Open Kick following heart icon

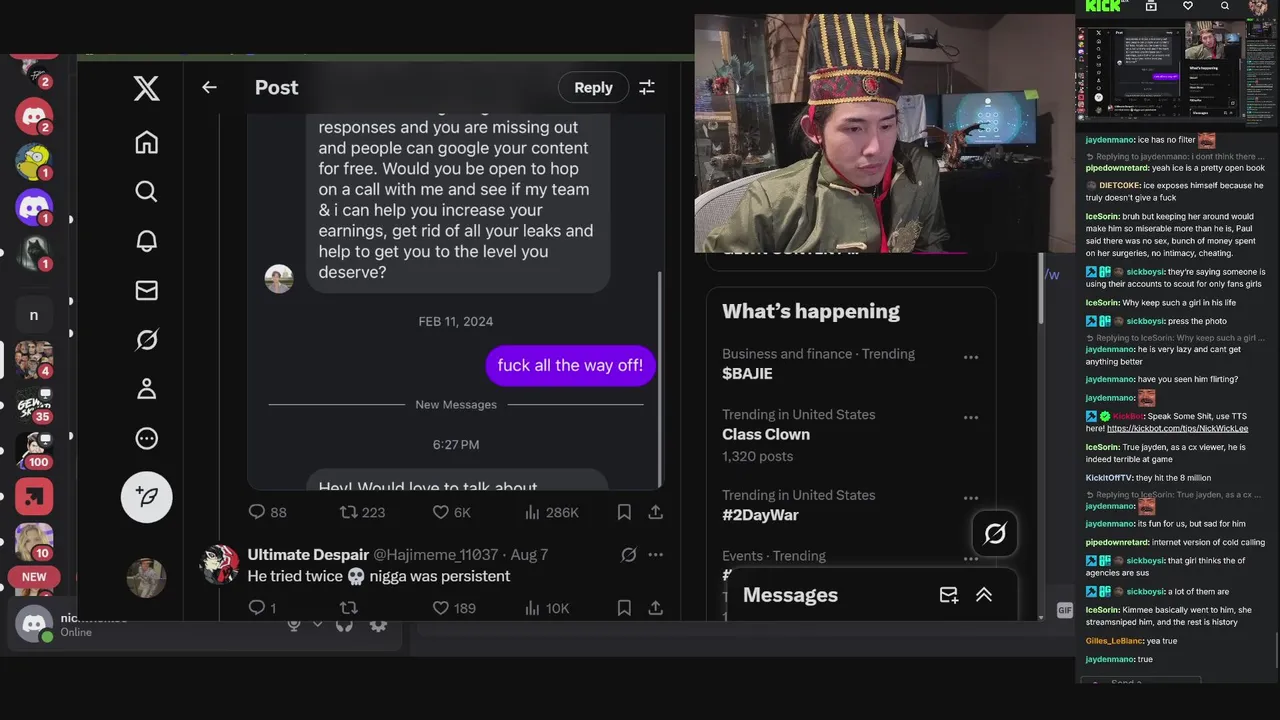[1188, 6]
